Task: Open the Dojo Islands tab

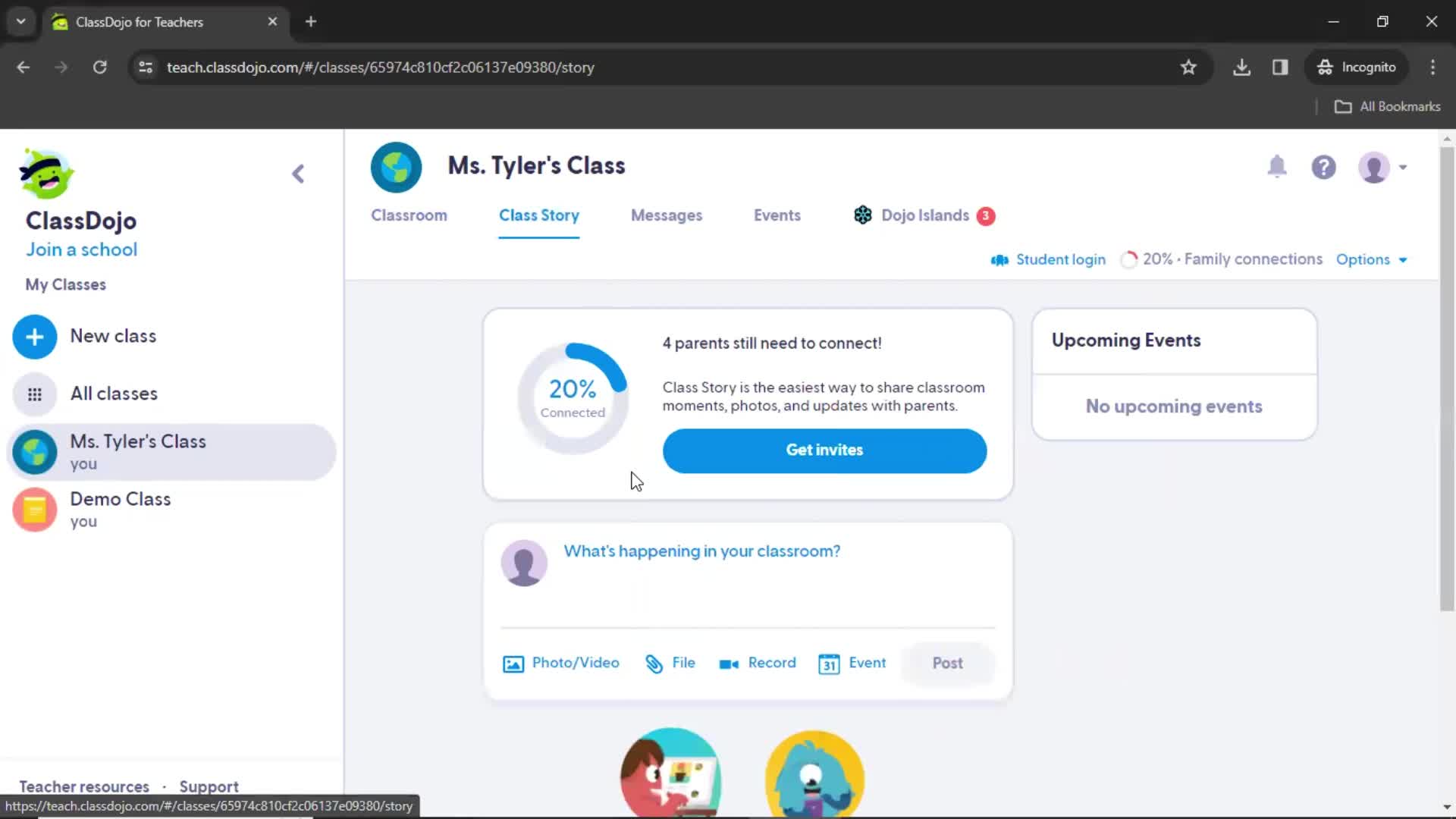Action: [x=924, y=215]
